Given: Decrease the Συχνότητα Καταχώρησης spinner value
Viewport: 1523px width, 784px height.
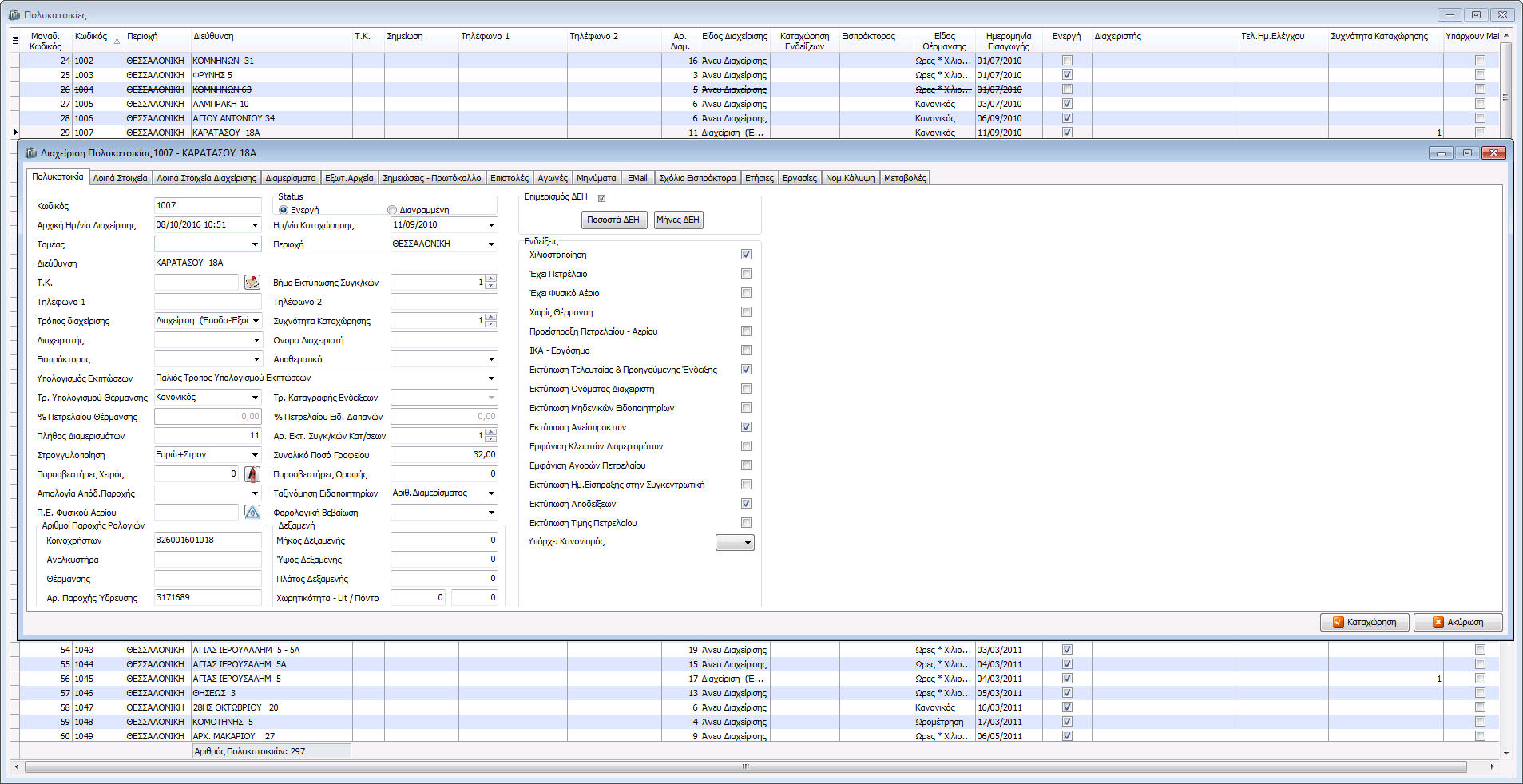Looking at the screenshot, I should [491, 325].
